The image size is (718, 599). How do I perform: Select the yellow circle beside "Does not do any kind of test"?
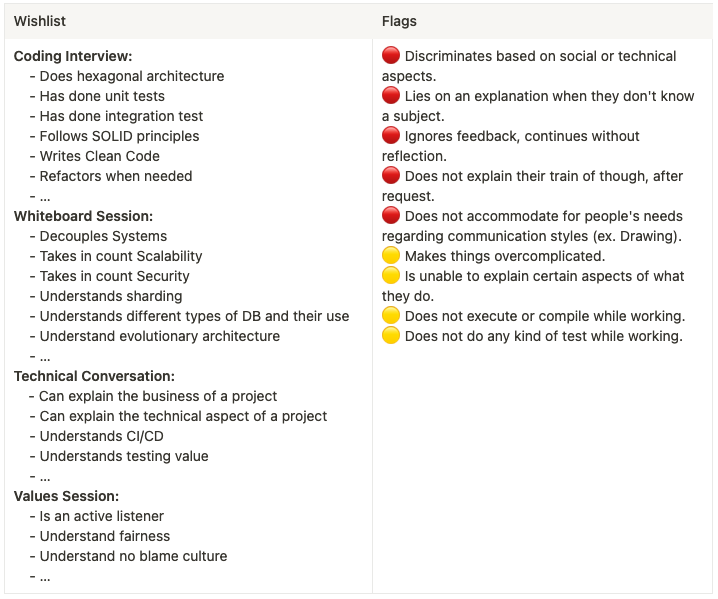pos(391,336)
